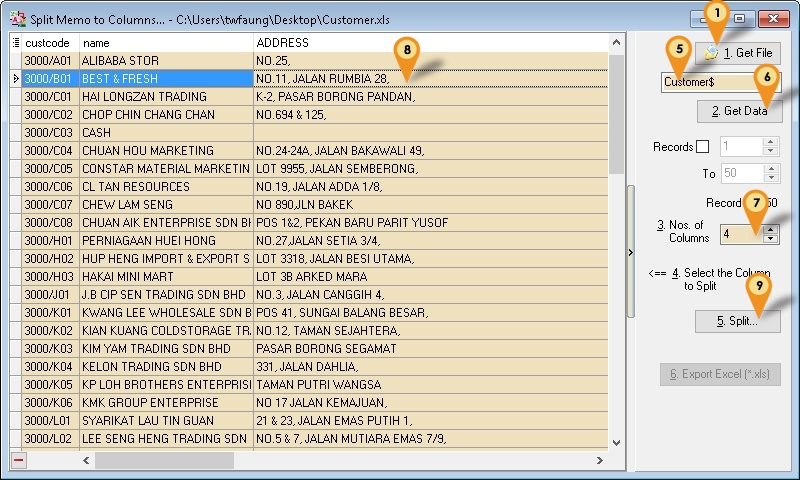Image resolution: width=800 pixels, height=480 pixels.
Task: Click KMK GROUP ENTERPRISE address cell
Action: pyautogui.click(x=430, y=403)
